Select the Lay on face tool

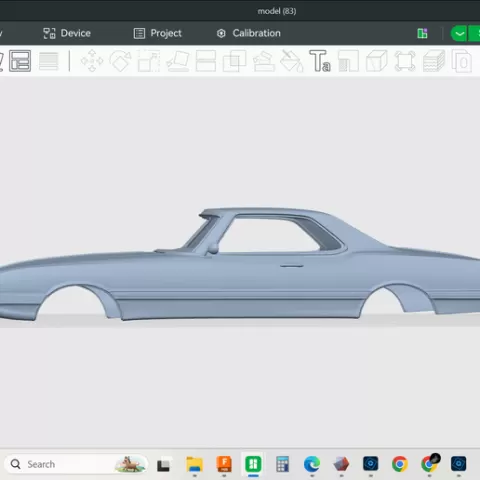pyautogui.click(x=178, y=61)
